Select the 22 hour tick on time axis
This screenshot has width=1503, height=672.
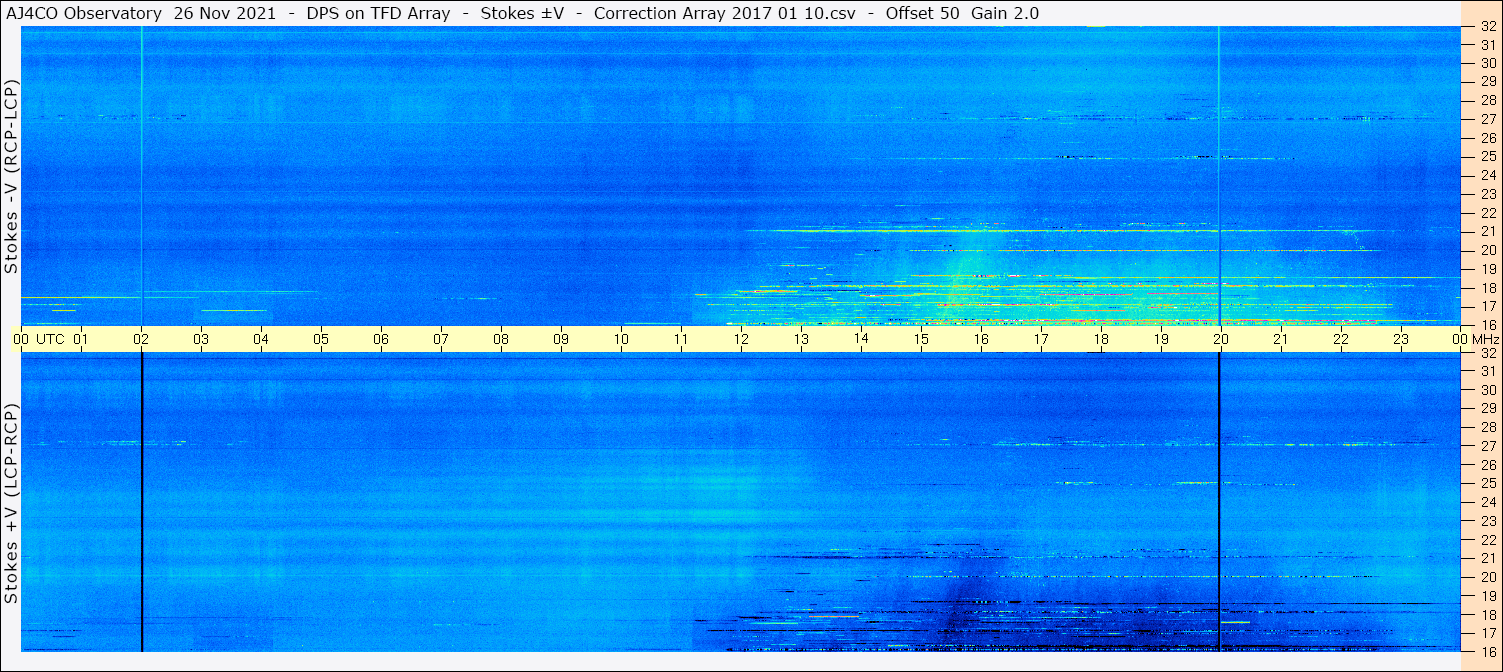[x=1341, y=339]
